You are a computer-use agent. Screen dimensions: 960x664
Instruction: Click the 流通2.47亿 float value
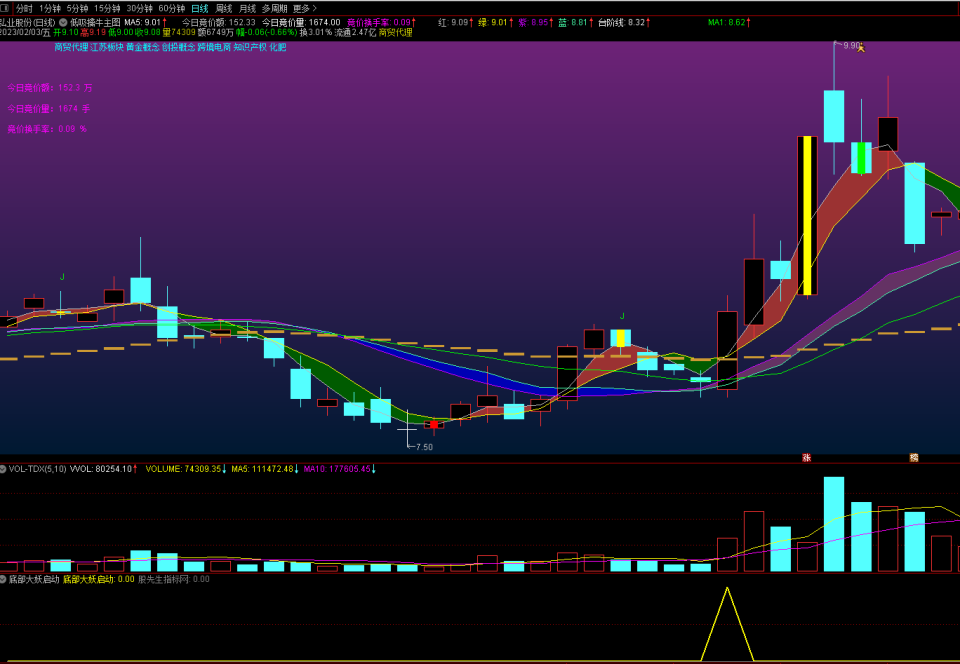pyautogui.click(x=355, y=32)
